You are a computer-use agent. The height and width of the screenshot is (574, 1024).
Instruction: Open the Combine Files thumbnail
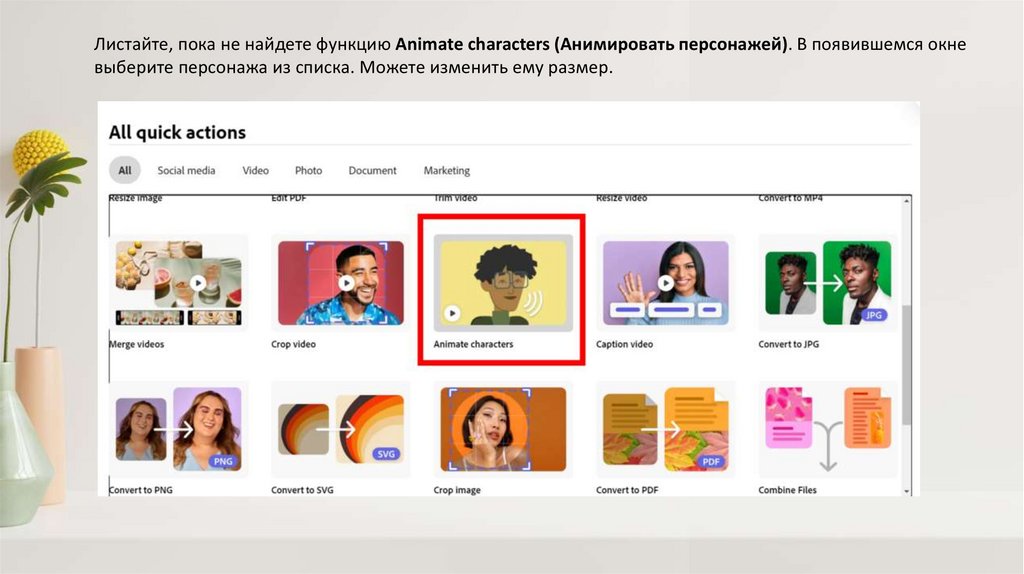[827, 429]
